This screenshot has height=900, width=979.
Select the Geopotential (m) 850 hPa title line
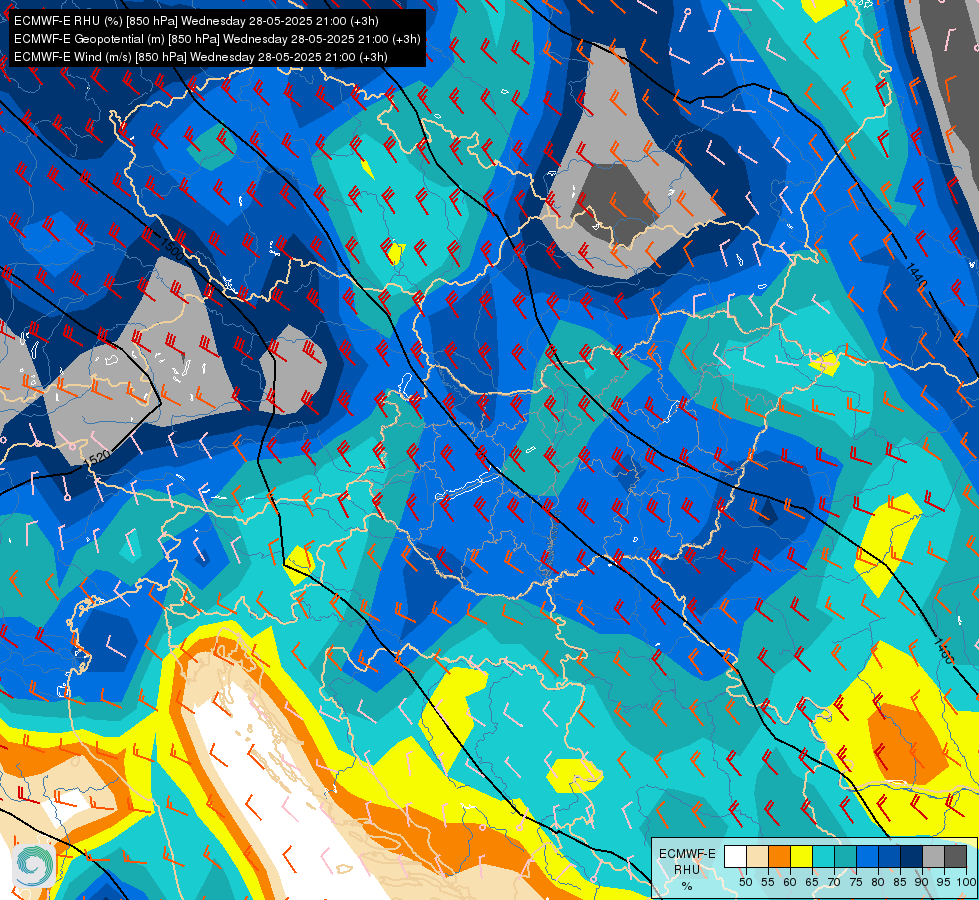[217, 39]
